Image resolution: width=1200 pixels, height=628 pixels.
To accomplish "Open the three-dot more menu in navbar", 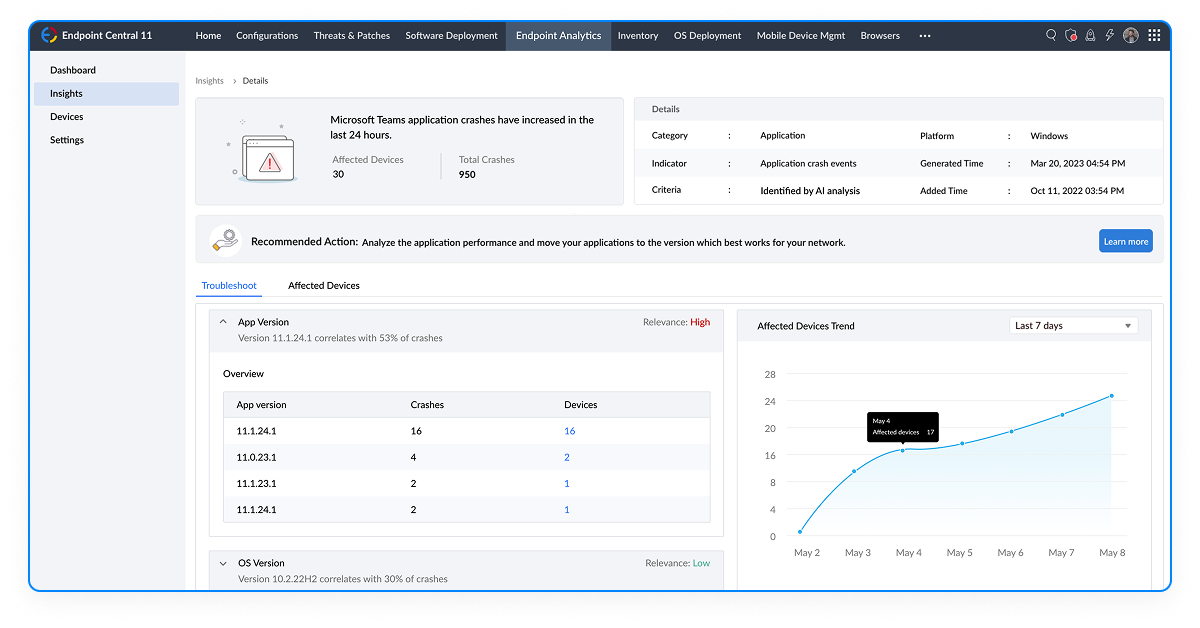I will coord(925,36).
